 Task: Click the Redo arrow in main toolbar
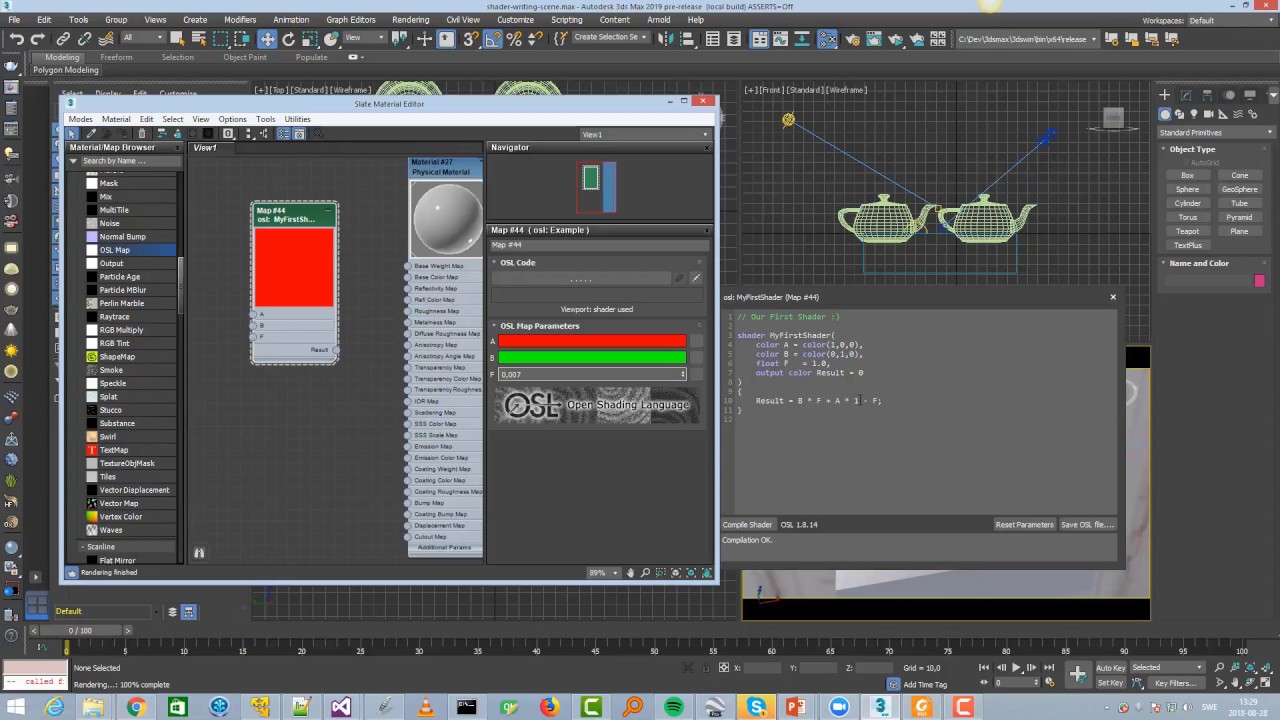[38, 39]
